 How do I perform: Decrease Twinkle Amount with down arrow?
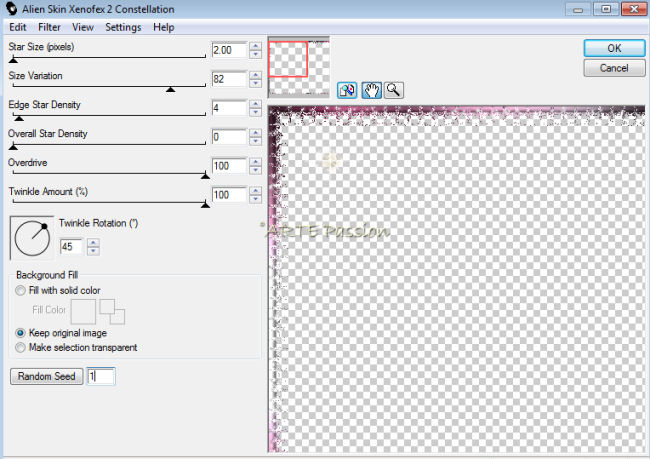coord(256,199)
